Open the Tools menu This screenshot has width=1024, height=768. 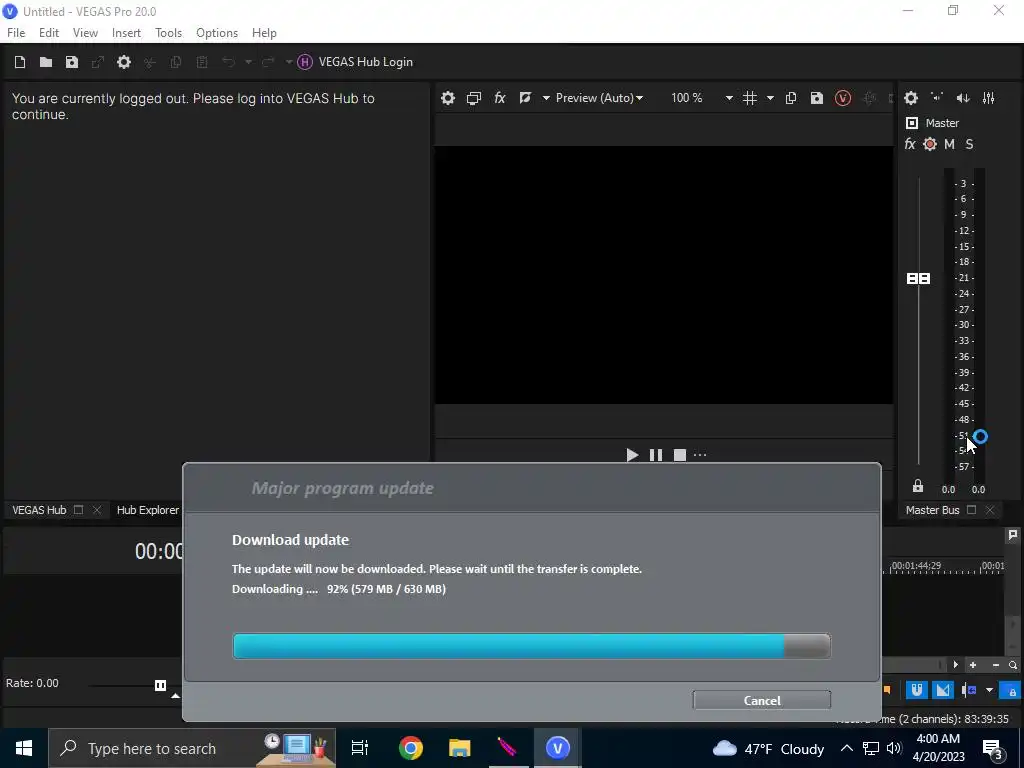point(168,33)
